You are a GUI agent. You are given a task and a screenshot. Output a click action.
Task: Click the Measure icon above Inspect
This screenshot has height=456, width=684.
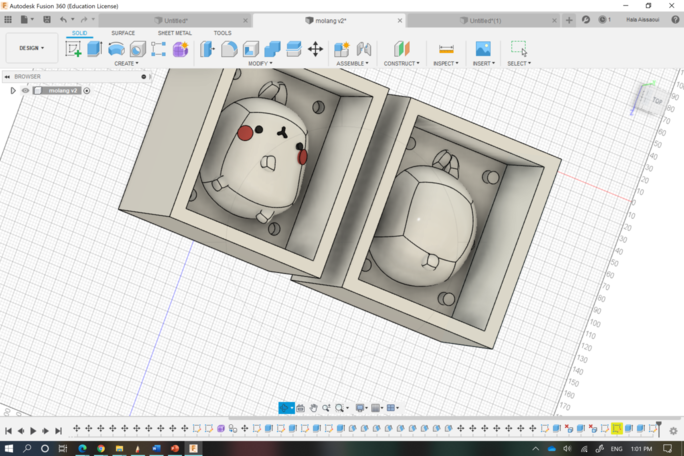(446, 49)
